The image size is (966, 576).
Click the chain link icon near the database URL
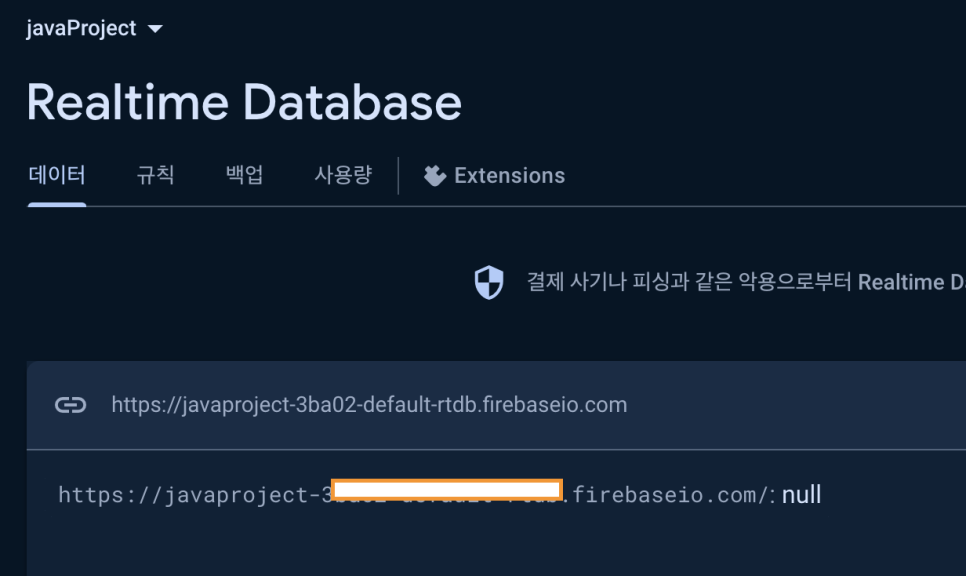[x=71, y=404]
